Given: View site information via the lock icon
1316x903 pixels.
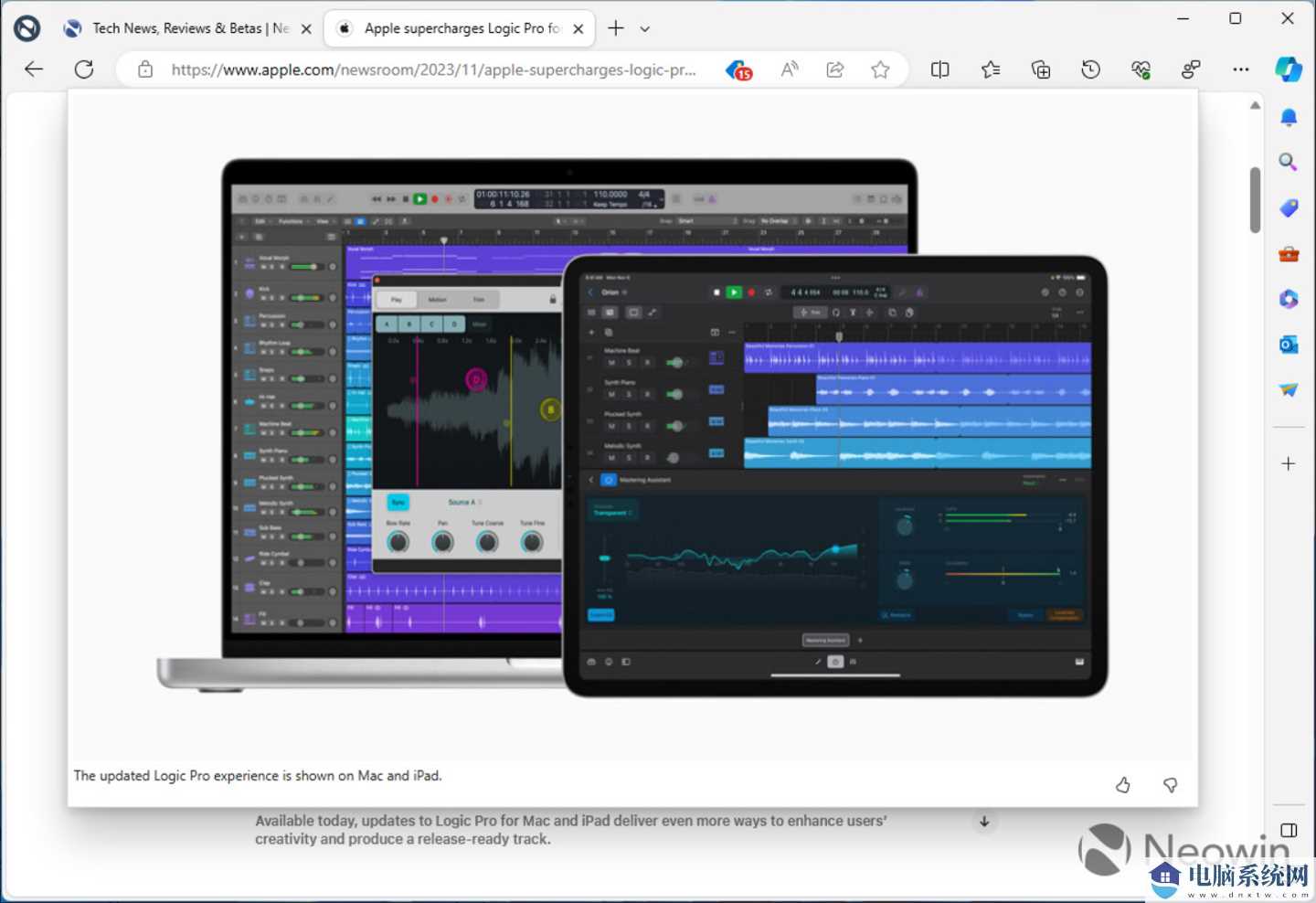Looking at the screenshot, I should tap(145, 69).
